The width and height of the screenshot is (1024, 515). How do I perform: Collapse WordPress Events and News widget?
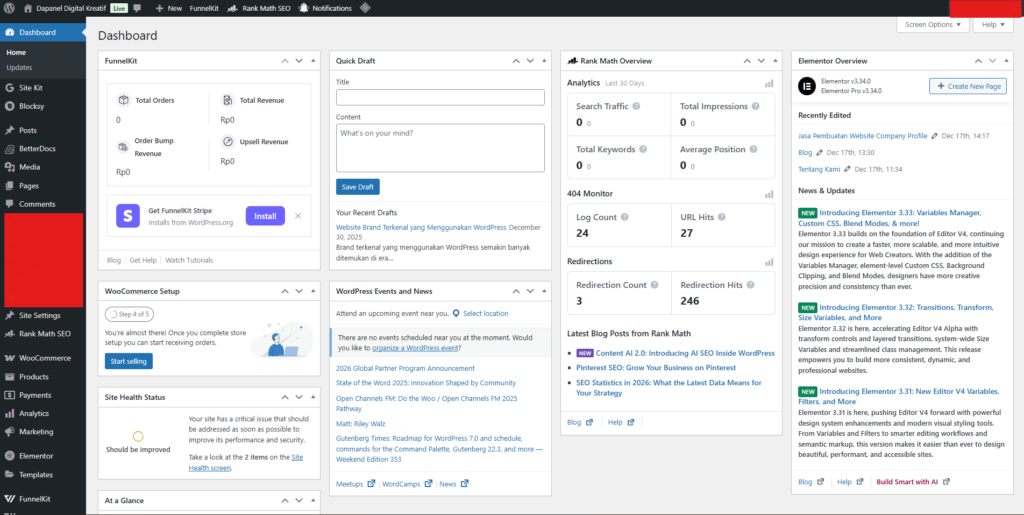(x=544, y=291)
